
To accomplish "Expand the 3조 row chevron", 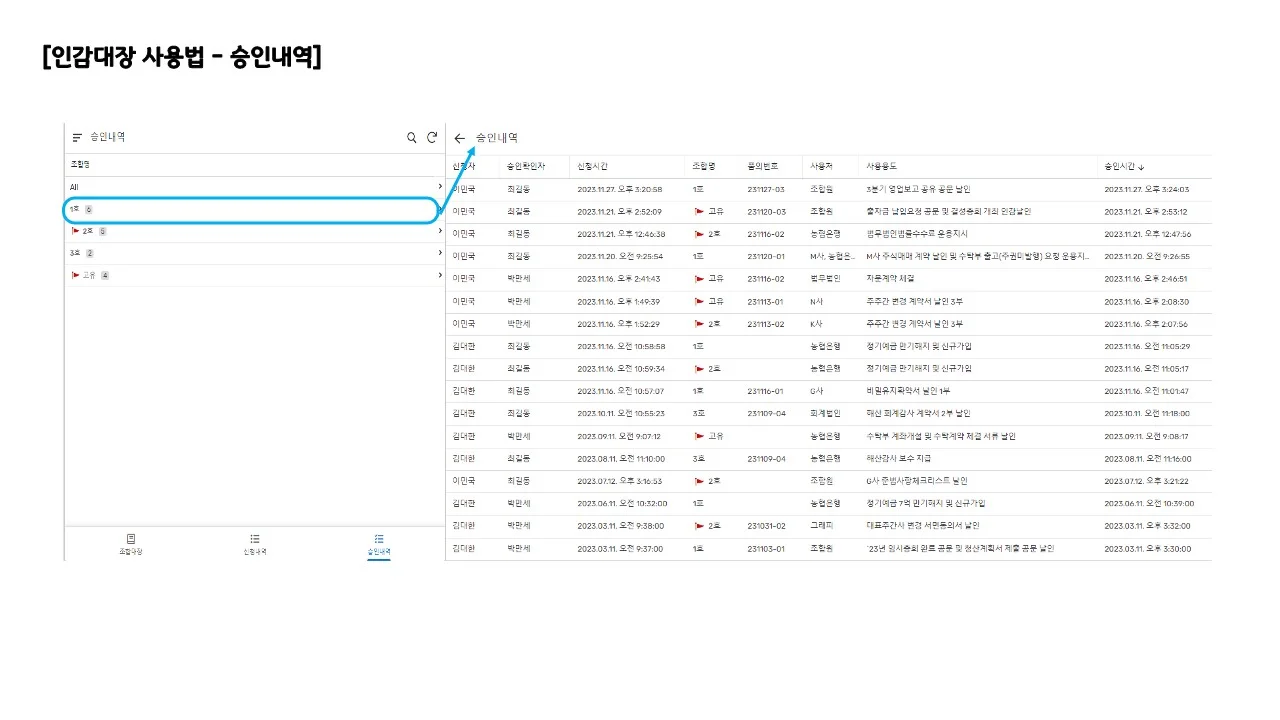I will (x=439, y=253).
